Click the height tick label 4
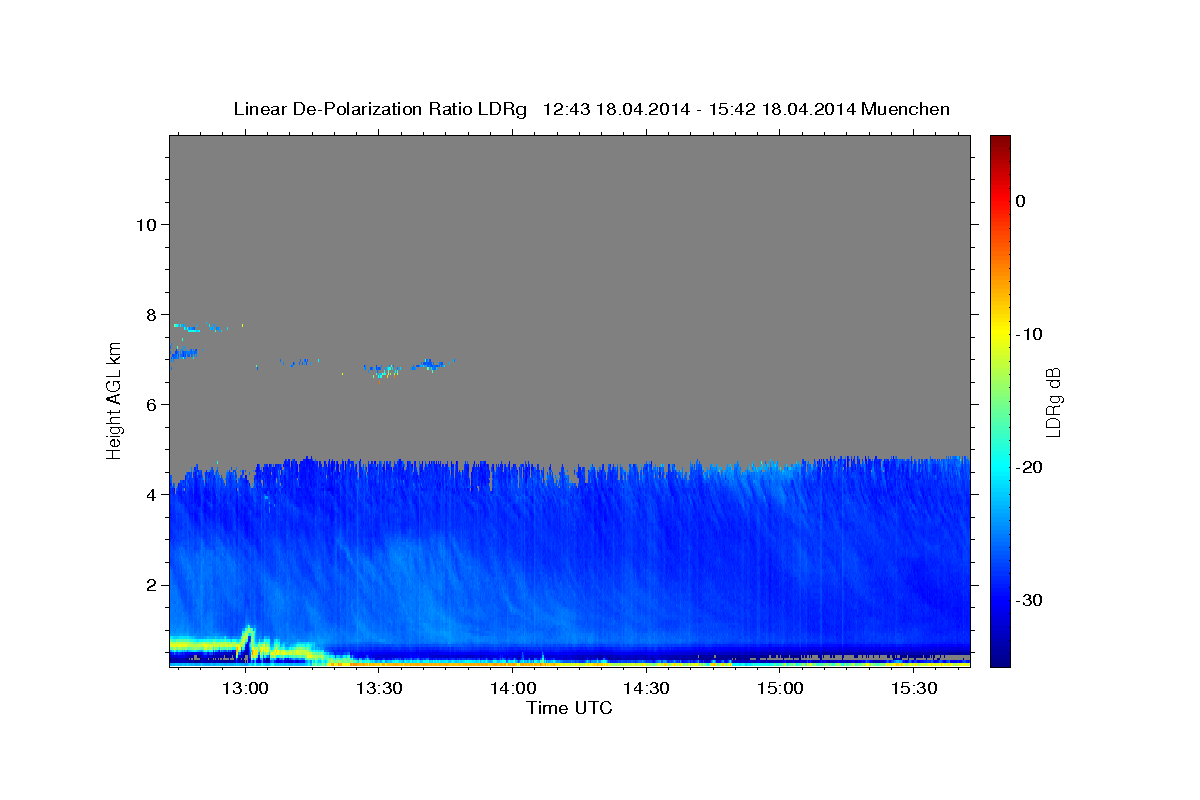The width and height of the screenshot is (1200, 800). [150, 494]
